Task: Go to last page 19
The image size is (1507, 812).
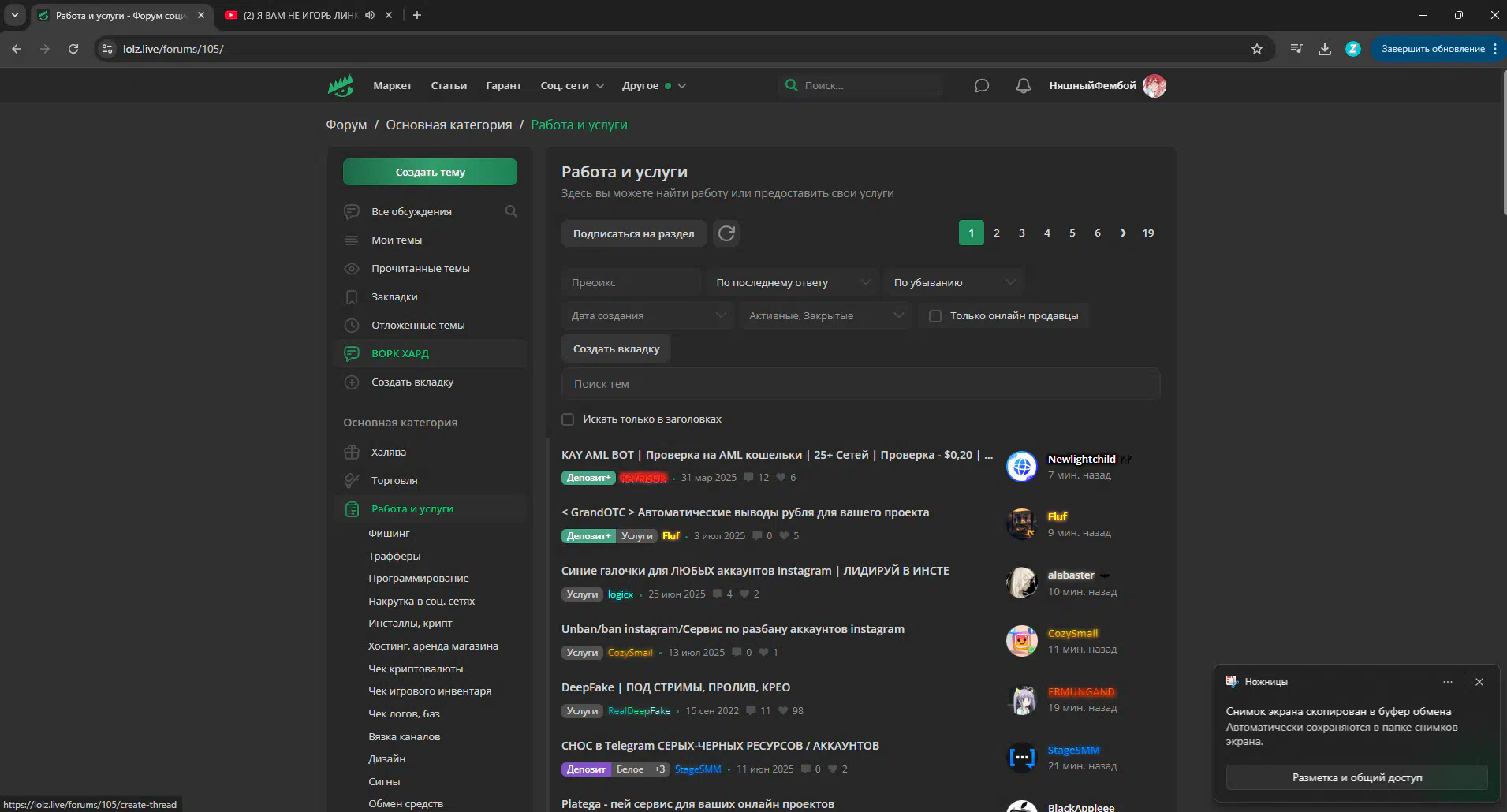Action: pos(1148,233)
